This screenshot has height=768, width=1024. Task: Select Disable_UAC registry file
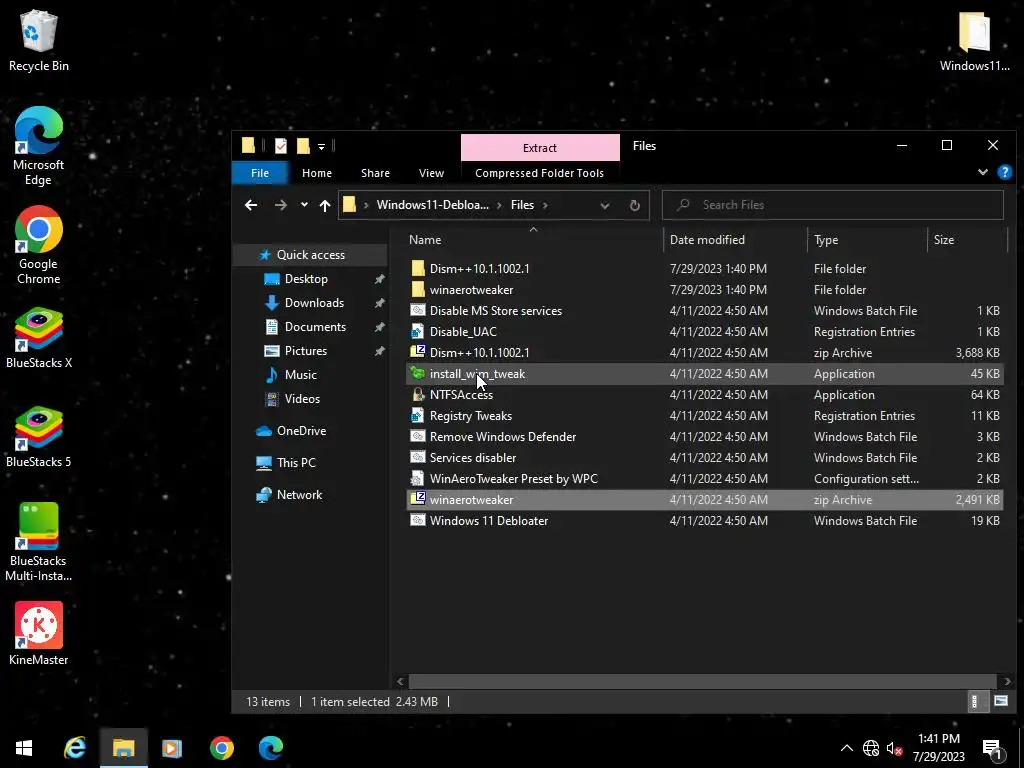click(x=705, y=332)
